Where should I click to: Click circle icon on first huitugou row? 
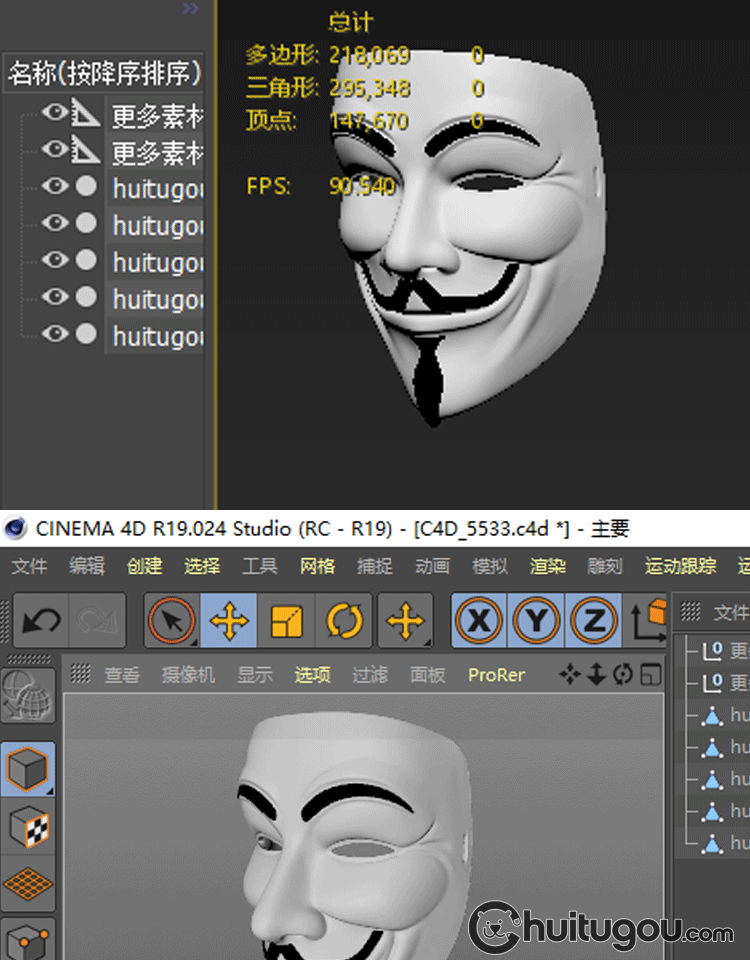click(x=86, y=186)
